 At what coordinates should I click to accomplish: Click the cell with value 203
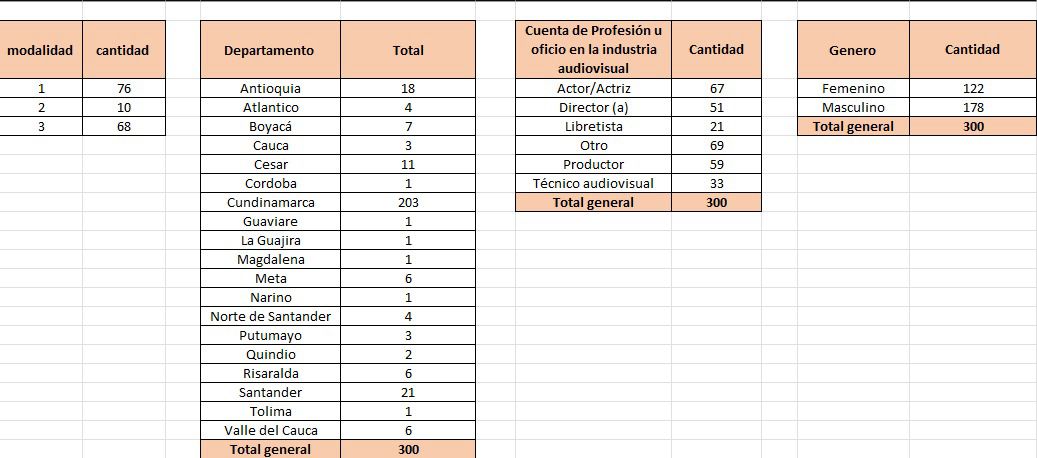coord(407,202)
